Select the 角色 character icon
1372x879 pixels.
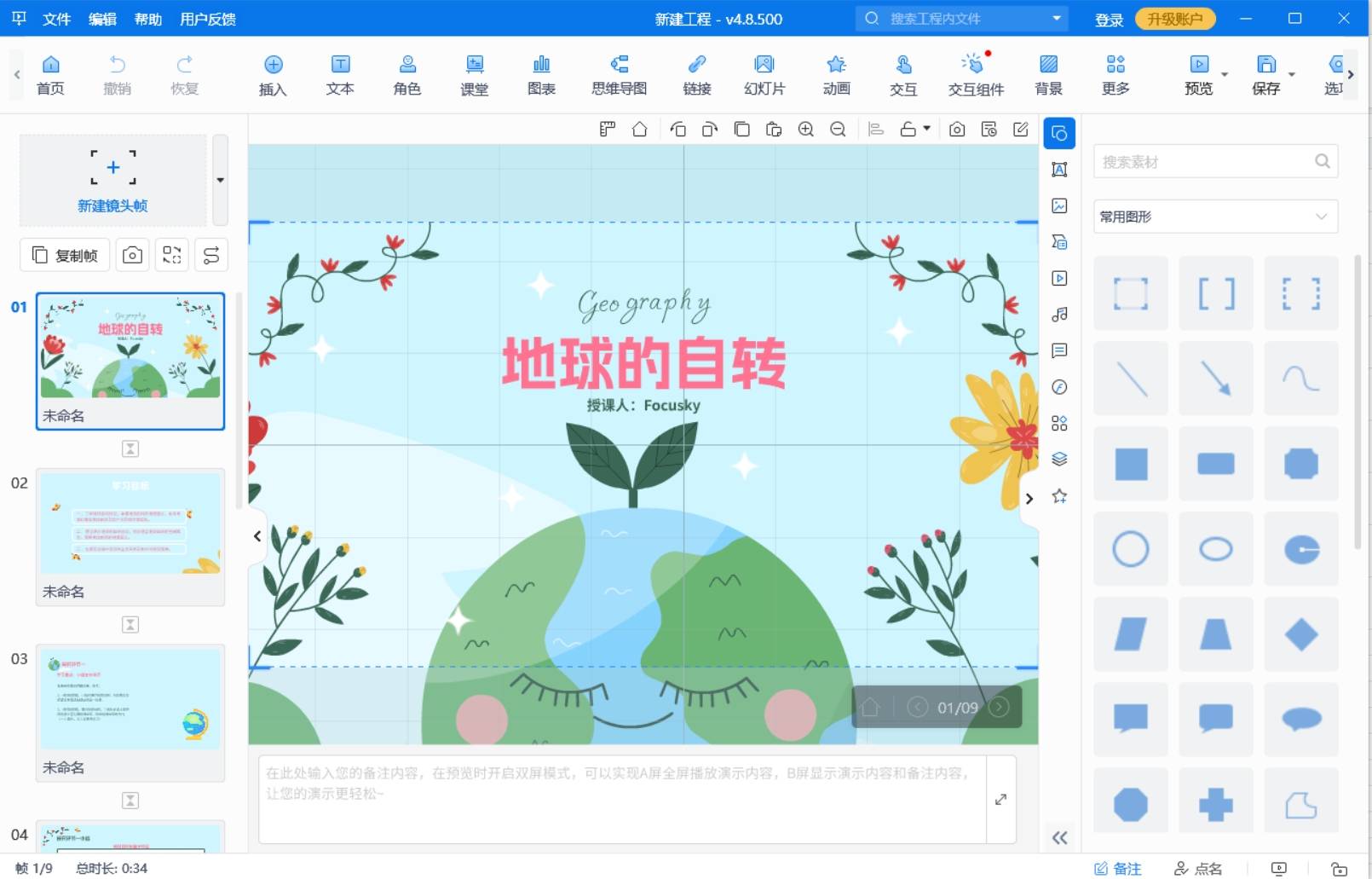407,74
